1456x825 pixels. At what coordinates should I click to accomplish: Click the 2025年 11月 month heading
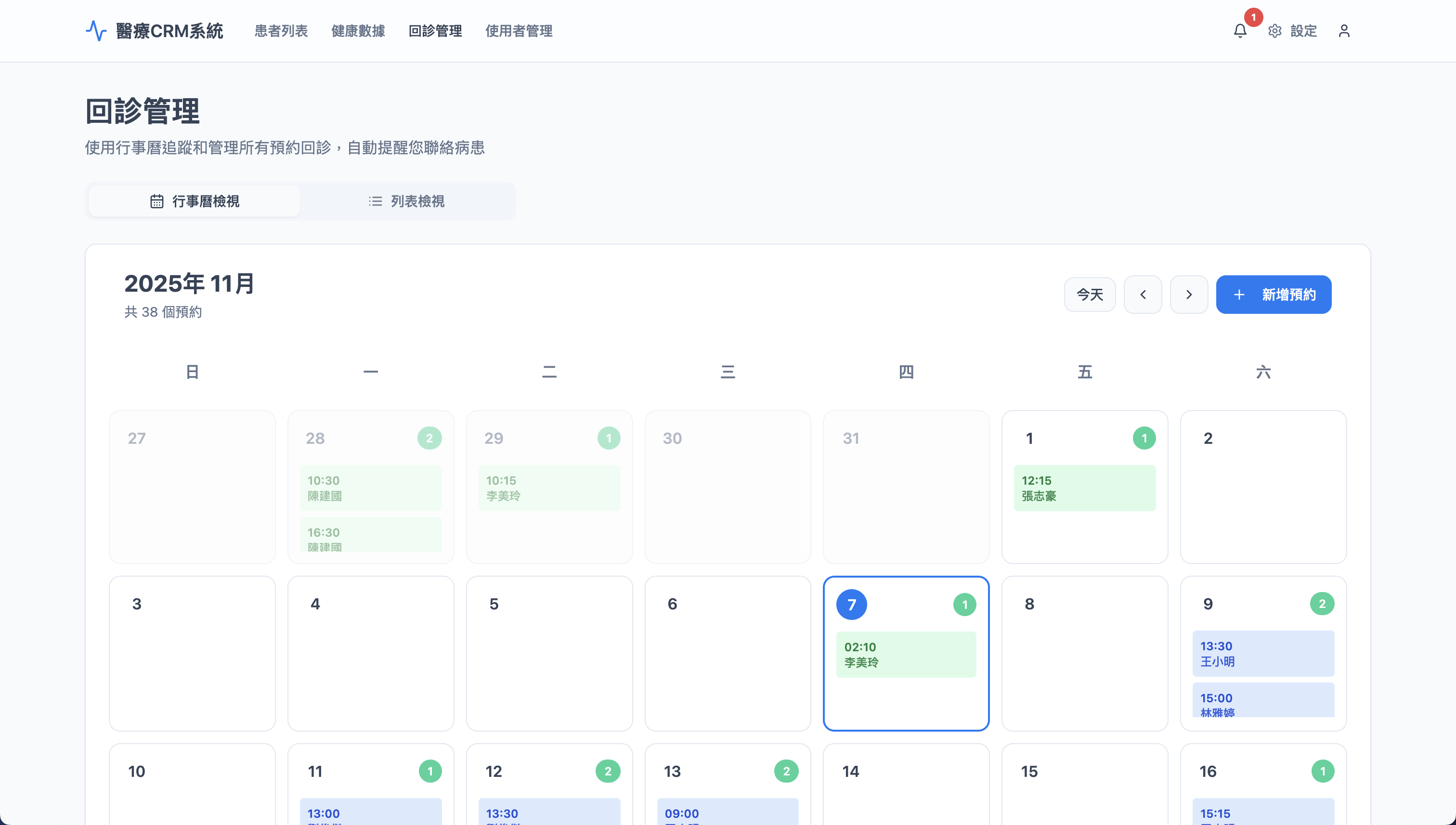(x=189, y=284)
